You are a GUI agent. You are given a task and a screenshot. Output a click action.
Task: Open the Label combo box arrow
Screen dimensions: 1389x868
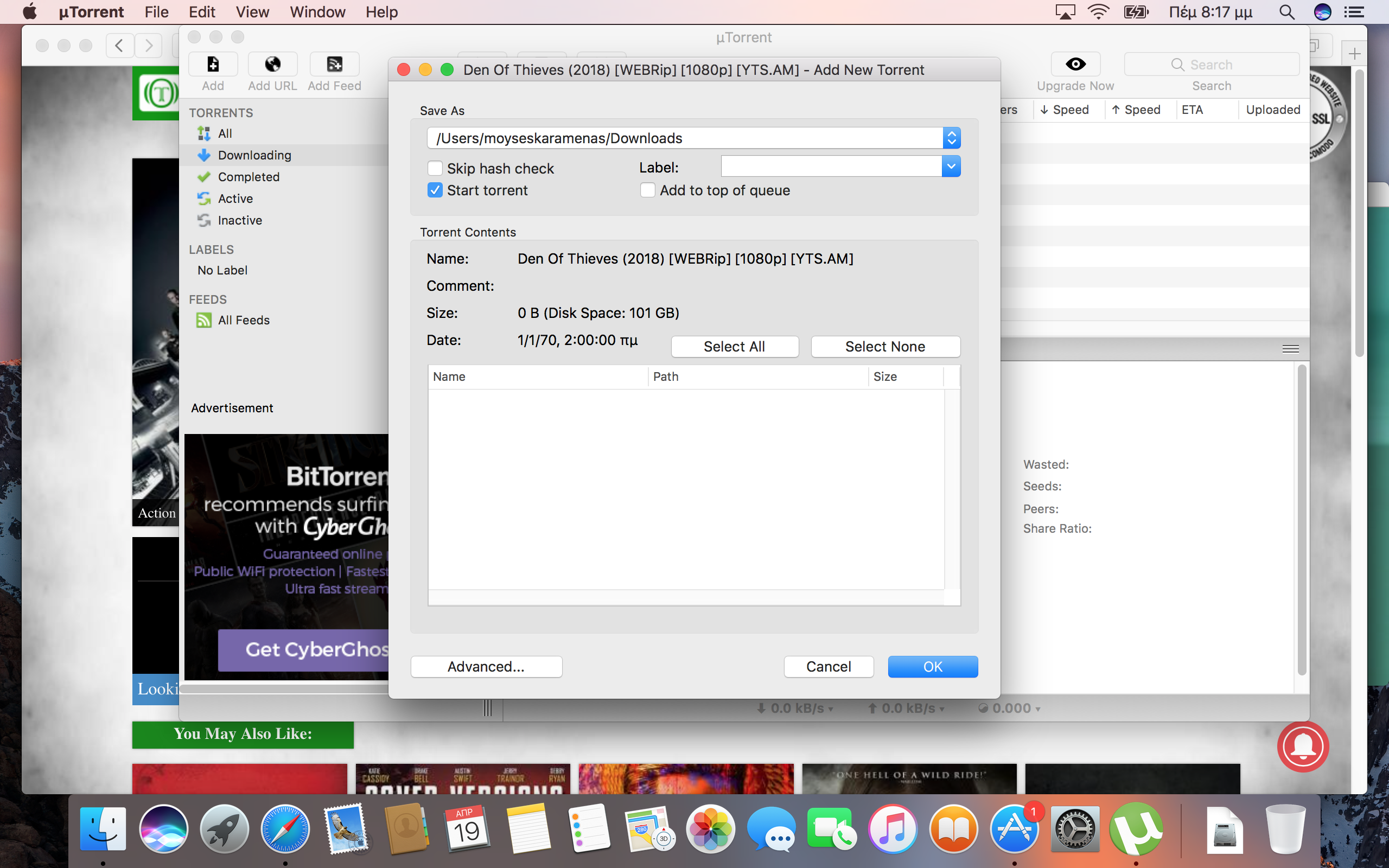951,167
